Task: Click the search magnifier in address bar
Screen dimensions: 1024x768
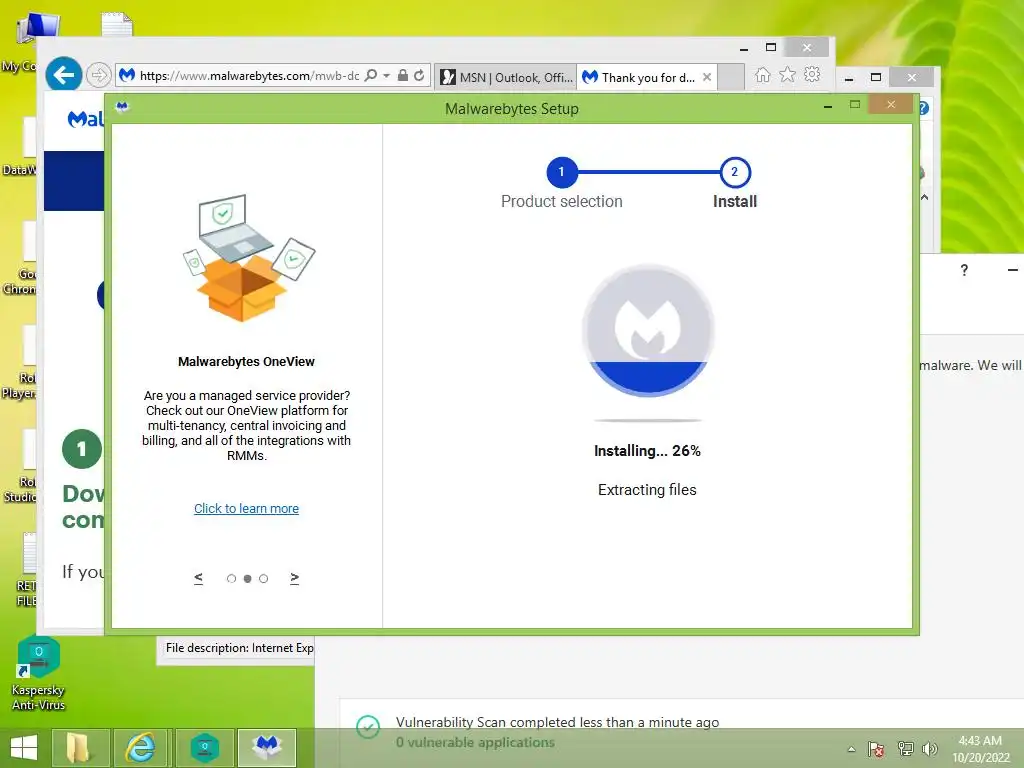Action: [x=370, y=75]
